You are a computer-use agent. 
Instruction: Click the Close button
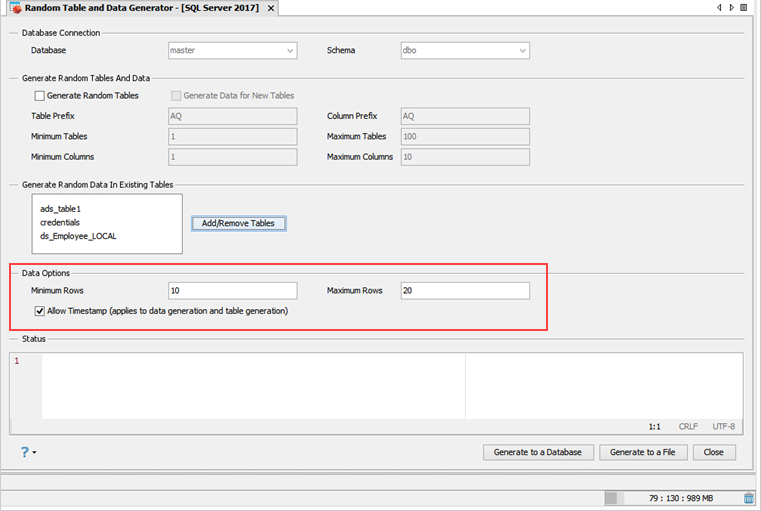(x=714, y=452)
